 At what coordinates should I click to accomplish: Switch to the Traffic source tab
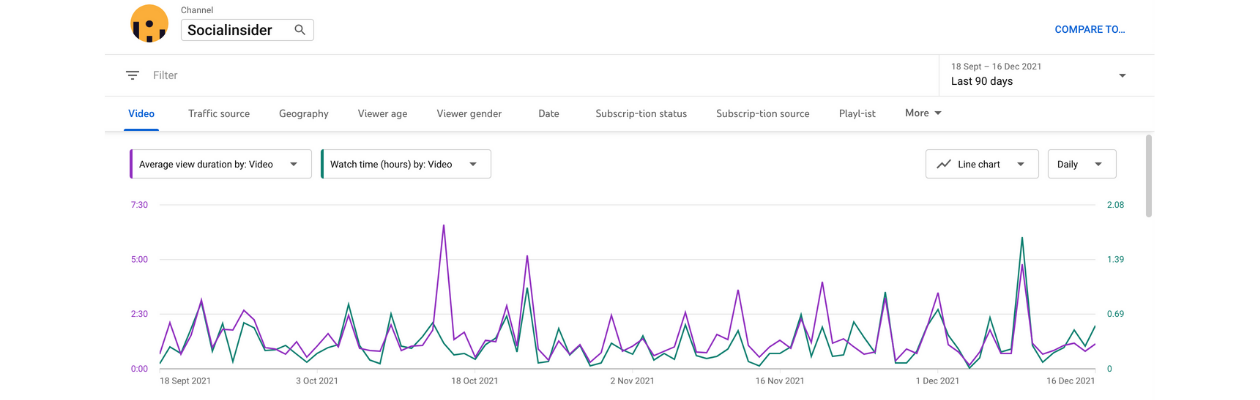pos(219,114)
